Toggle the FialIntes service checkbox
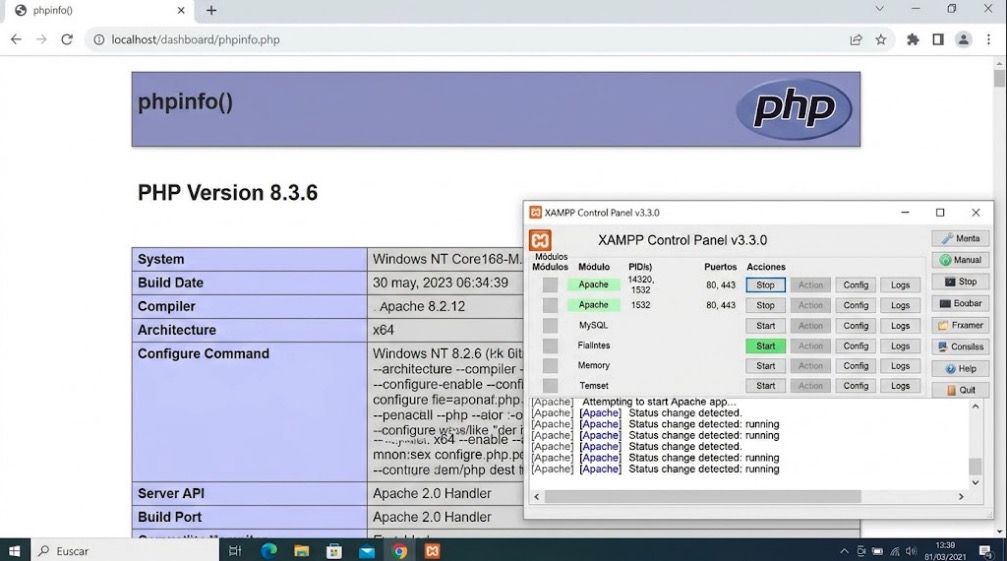Screen dimensions: 1007x561 550,346
